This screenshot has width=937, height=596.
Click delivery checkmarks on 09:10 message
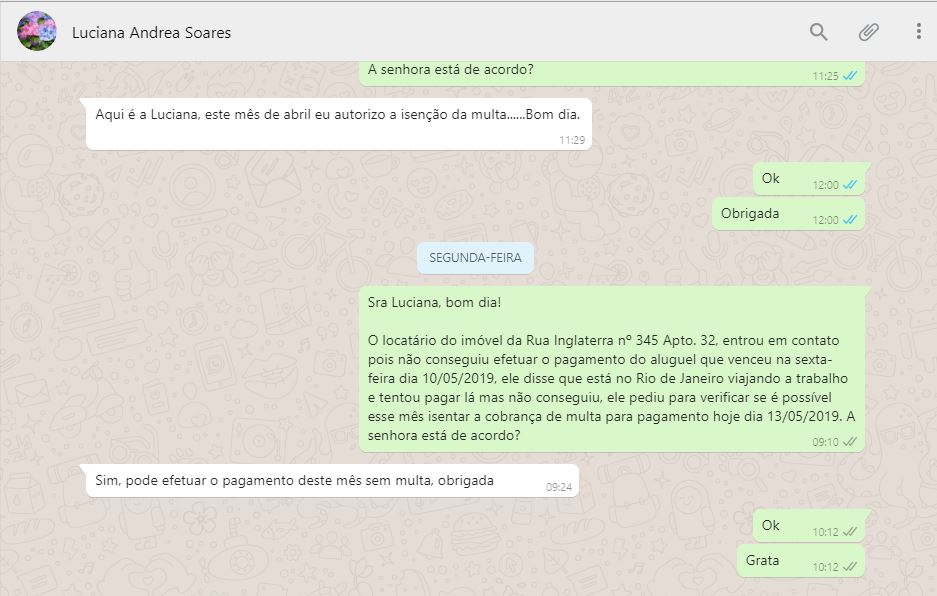click(850, 442)
